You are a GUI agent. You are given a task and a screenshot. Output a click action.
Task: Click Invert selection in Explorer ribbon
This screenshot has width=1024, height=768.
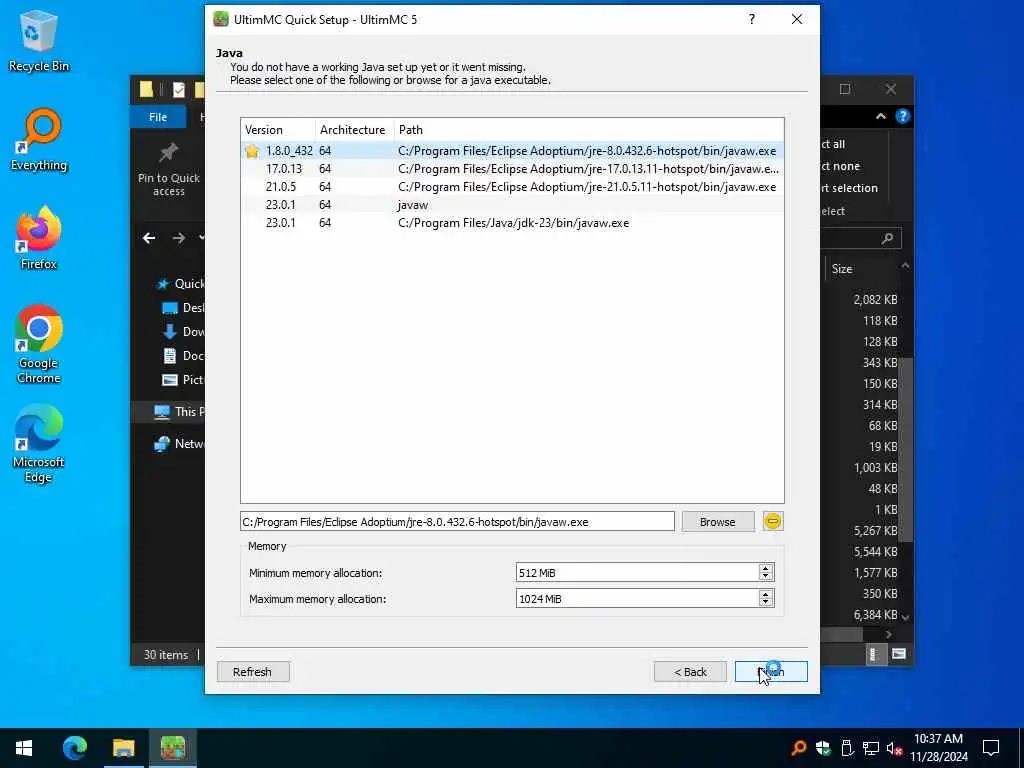pos(849,188)
